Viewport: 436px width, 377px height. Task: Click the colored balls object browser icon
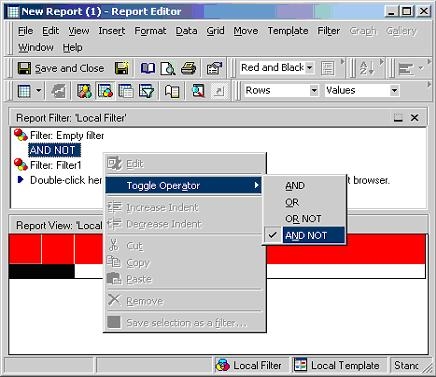(x=85, y=91)
